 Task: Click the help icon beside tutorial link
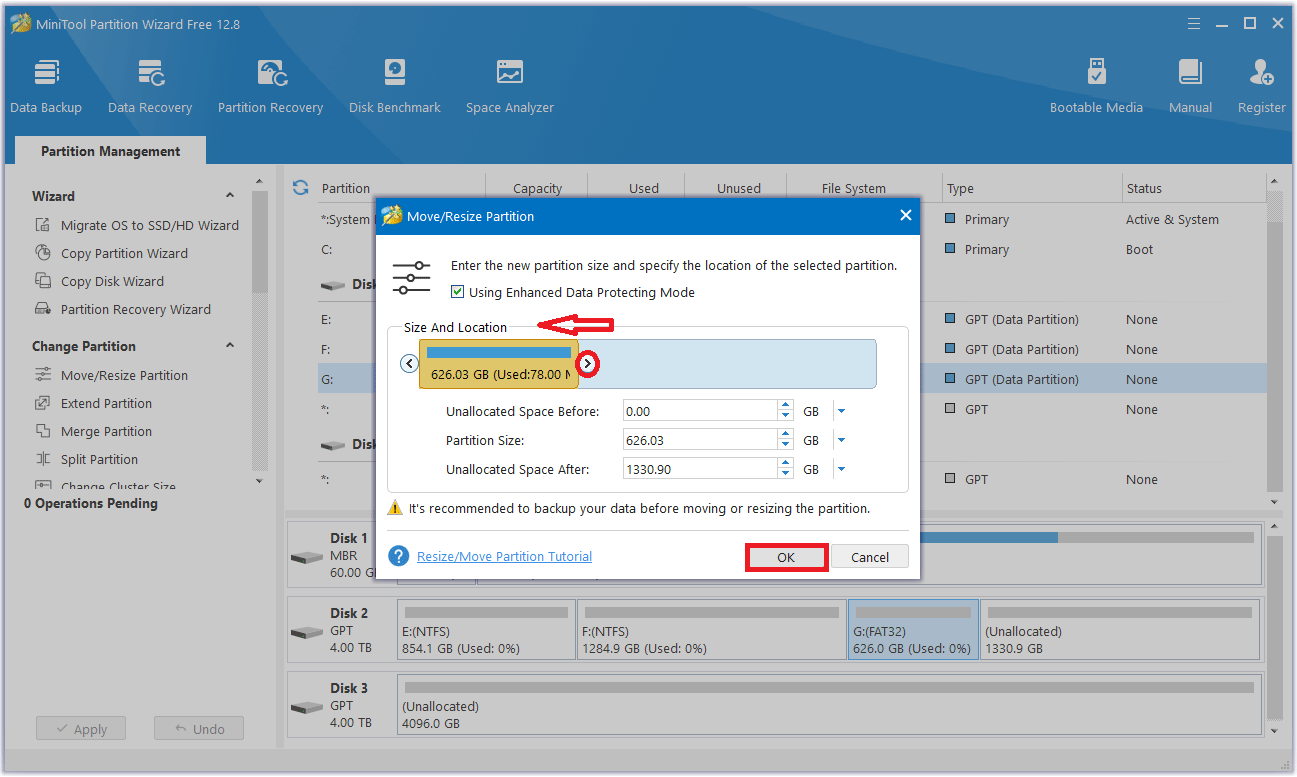(399, 556)
